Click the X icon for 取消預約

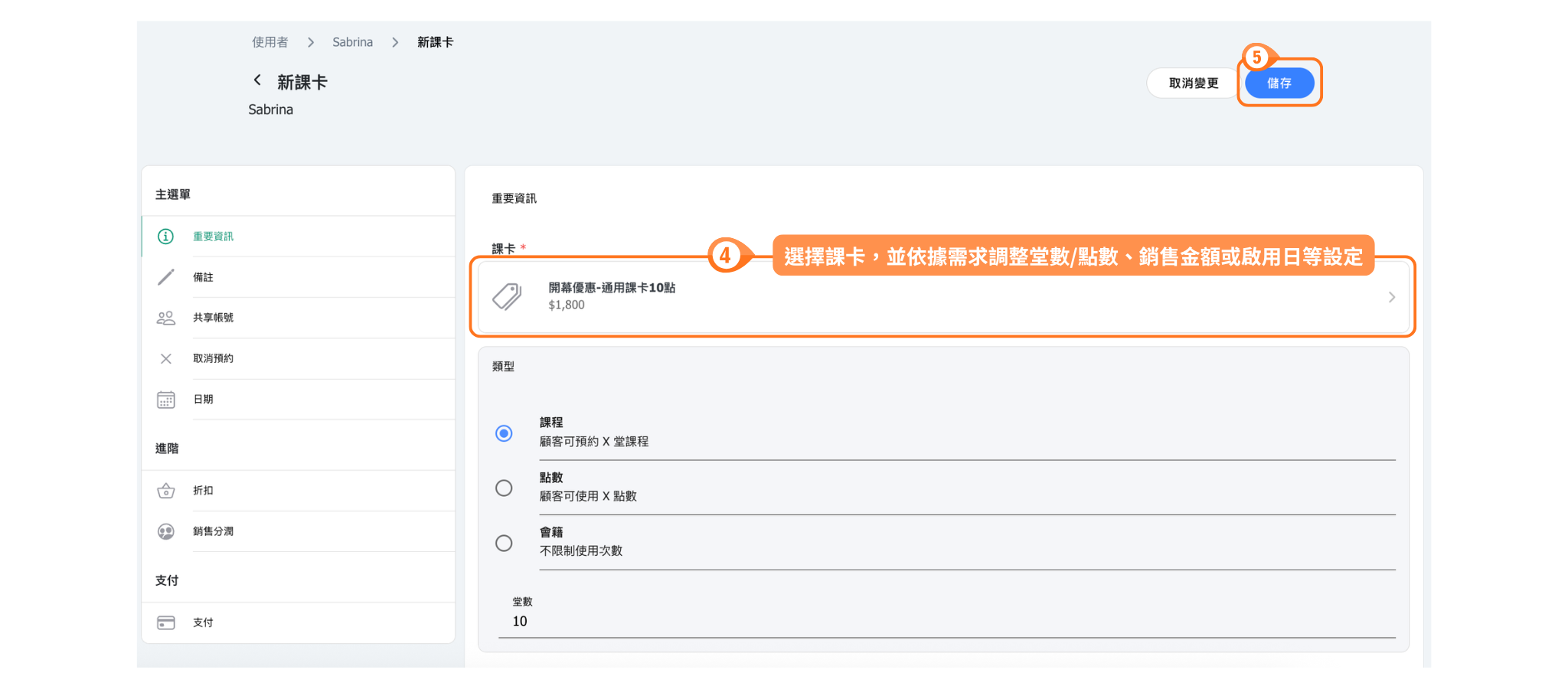click(x=165, y=358)
